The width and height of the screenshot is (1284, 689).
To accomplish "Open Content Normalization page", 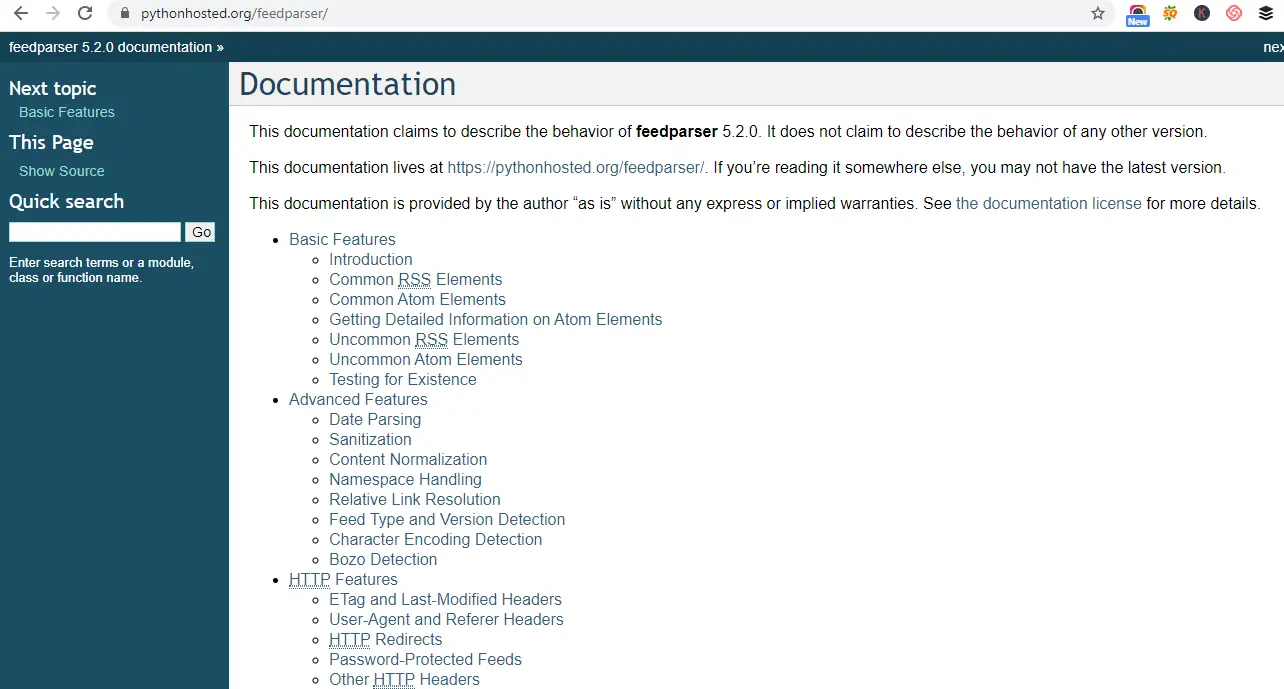I will click(x=408, y=459).
